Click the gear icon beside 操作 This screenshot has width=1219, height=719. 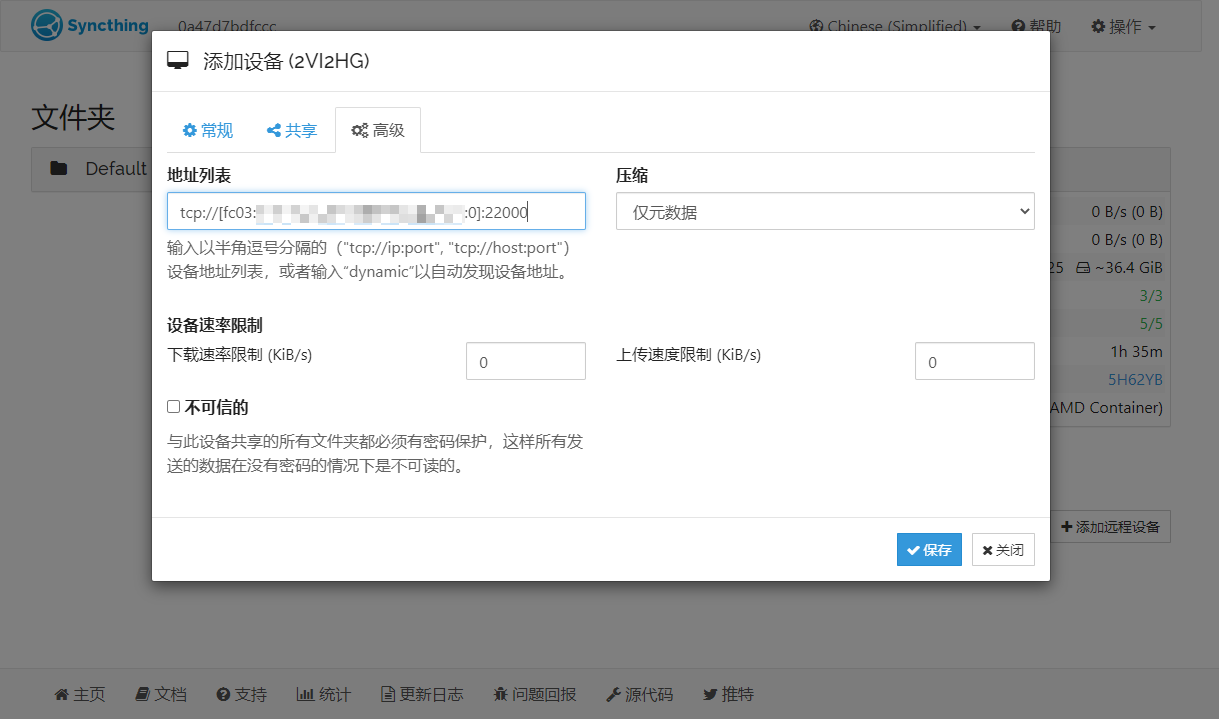coord(1098,27)
